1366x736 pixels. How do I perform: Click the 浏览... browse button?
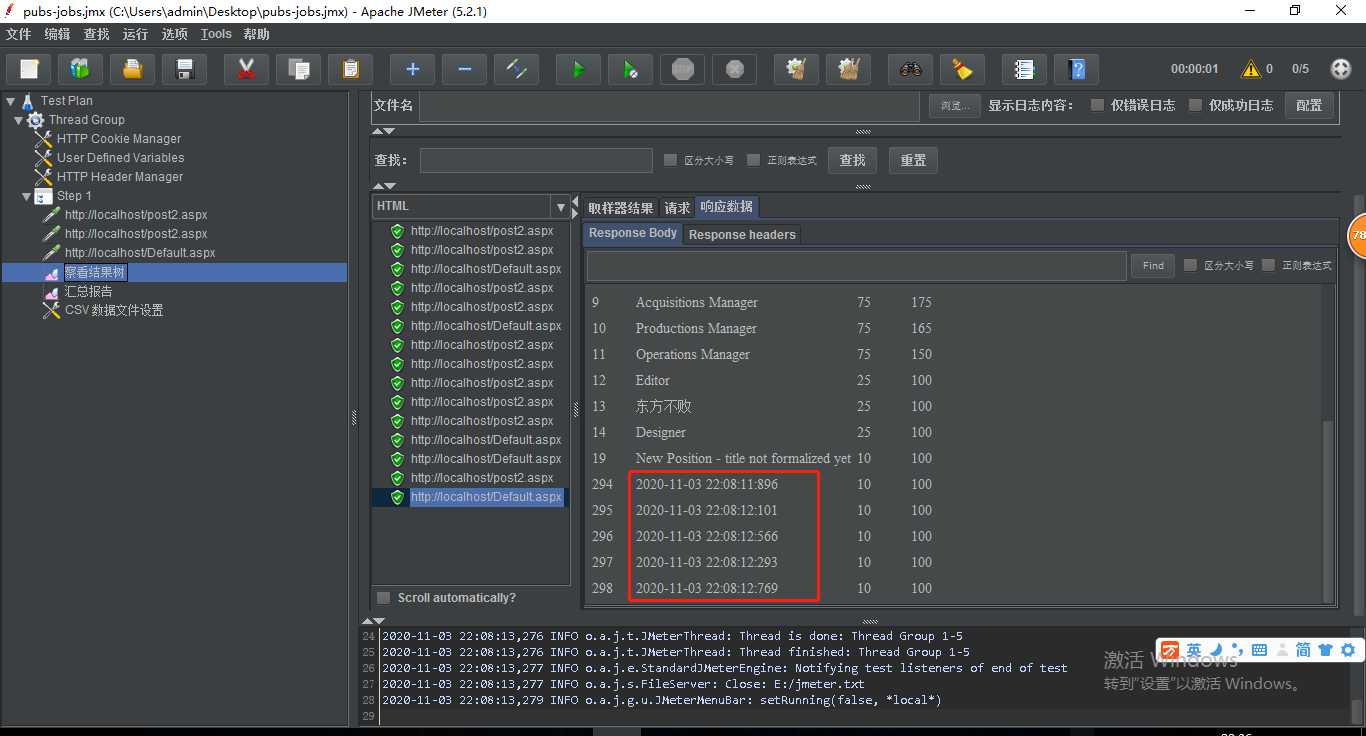tap(954, 105)
